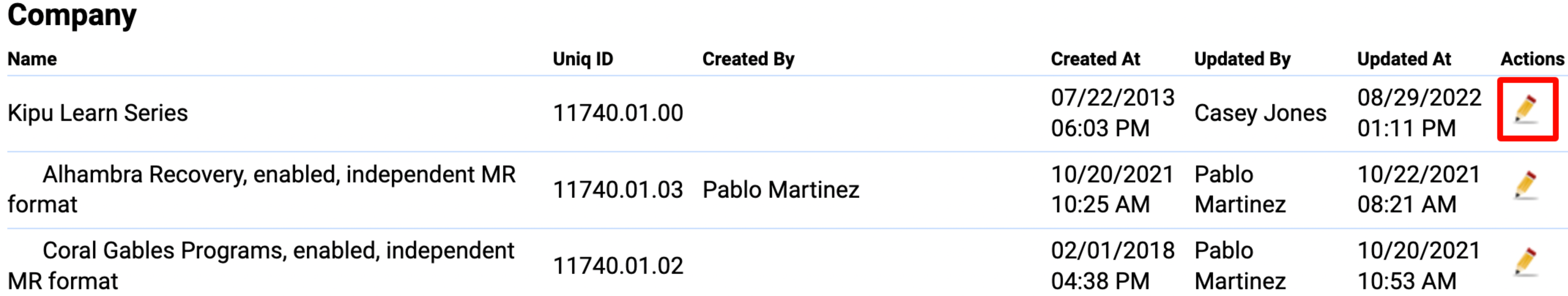Click the Updated At column header
The width and height of the screenshot is (1568, 296).
(1403, 59)
